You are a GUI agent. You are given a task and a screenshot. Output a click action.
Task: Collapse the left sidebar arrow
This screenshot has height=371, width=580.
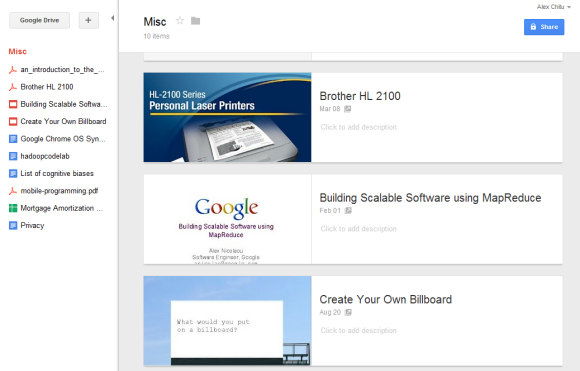tap(112, 18)
